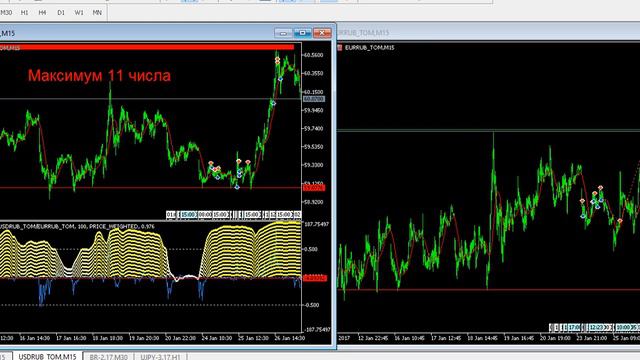Screen dimensions: 640x360
Task: Click the 58.9200 price scale value
Action: pyautogui.click(x=313, y=202)
